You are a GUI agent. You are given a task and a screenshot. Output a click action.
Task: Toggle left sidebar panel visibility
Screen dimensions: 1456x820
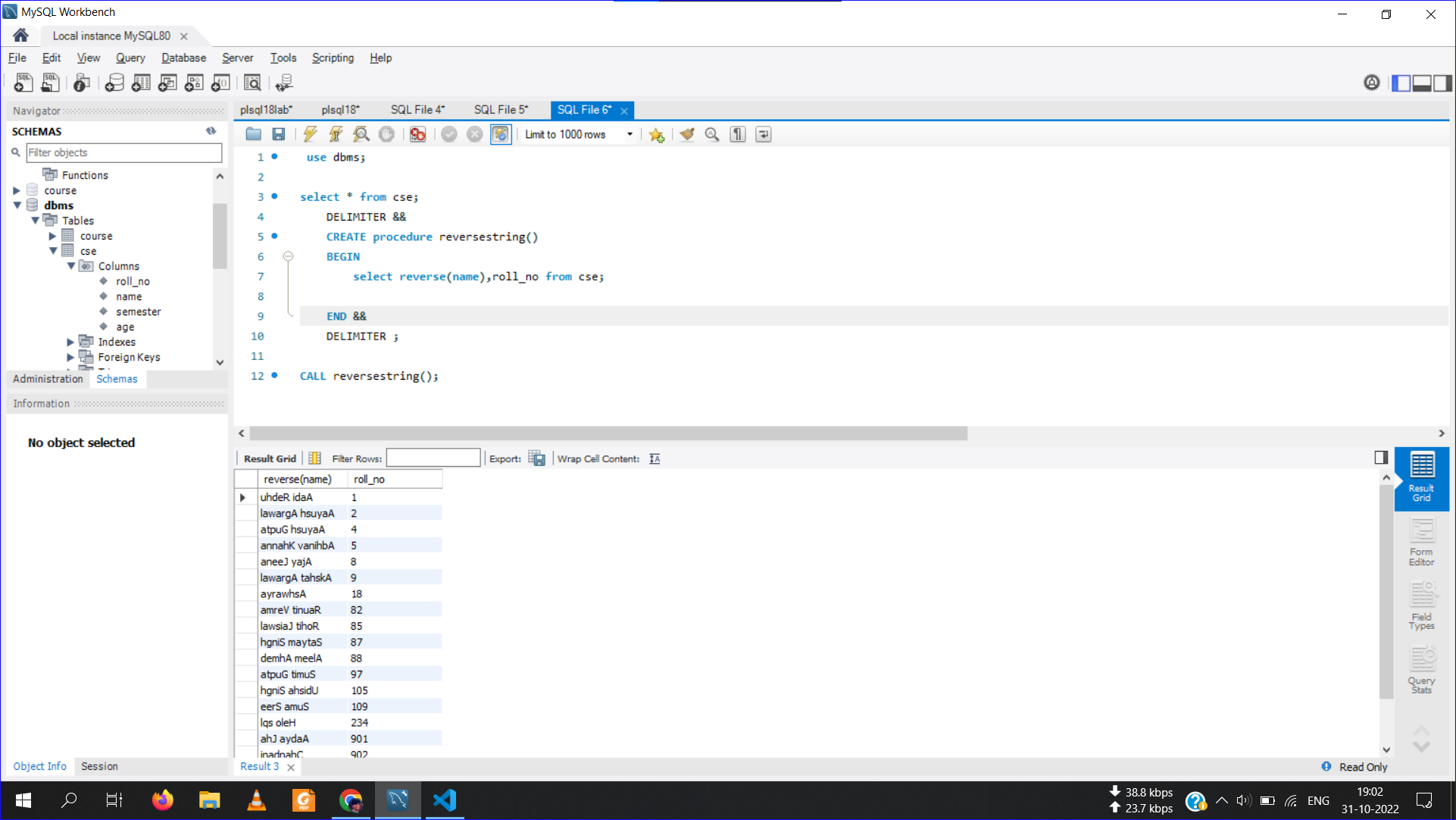[1401, 83]
